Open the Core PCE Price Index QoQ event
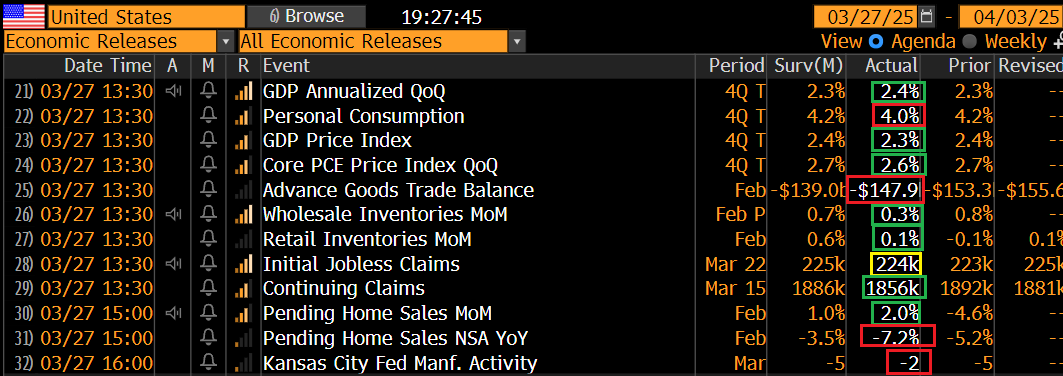The height and width of the screenshot is (376, 1063). (380, 165)
